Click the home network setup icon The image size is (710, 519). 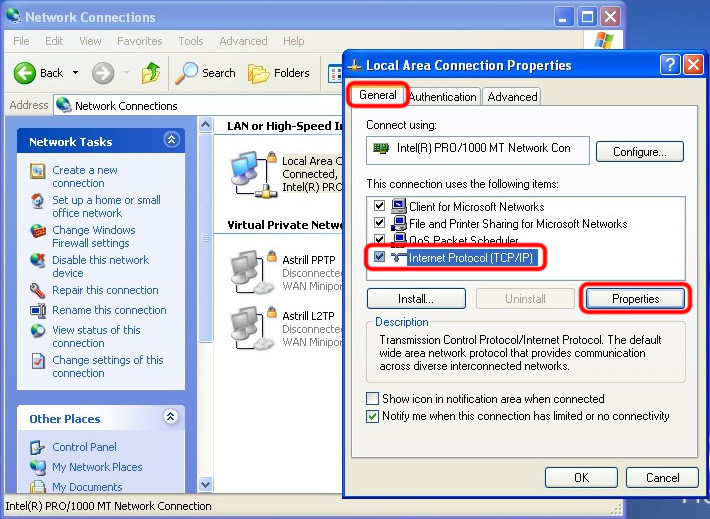coord(38,201)
